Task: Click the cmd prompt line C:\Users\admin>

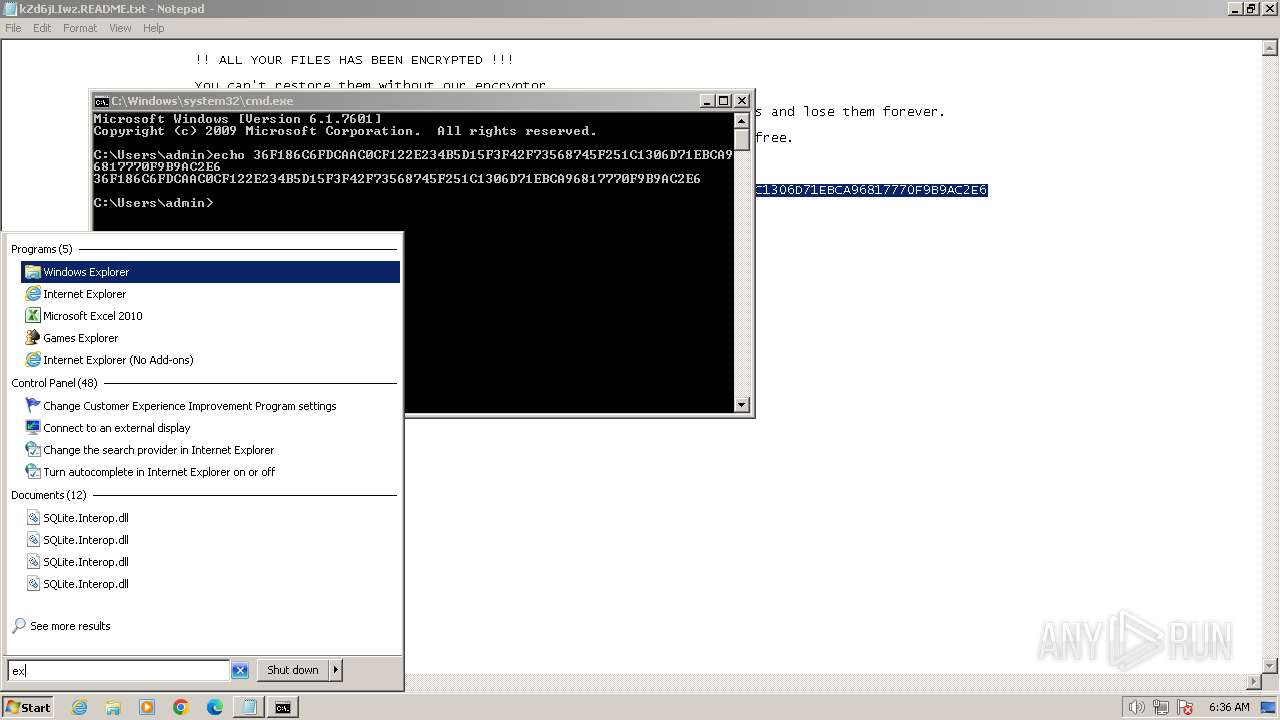Action: [153, 203]
